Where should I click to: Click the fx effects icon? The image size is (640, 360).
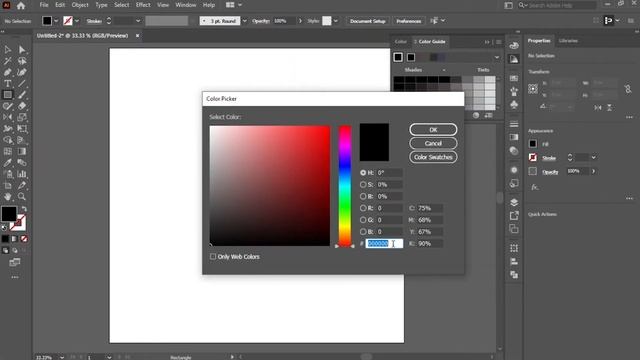tap(535, 187)
